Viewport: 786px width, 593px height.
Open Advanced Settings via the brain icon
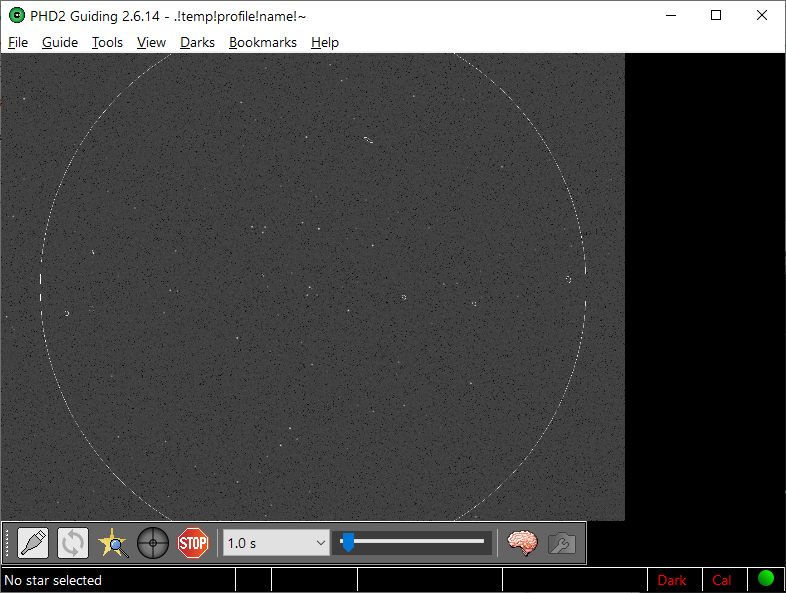[522, 543]
